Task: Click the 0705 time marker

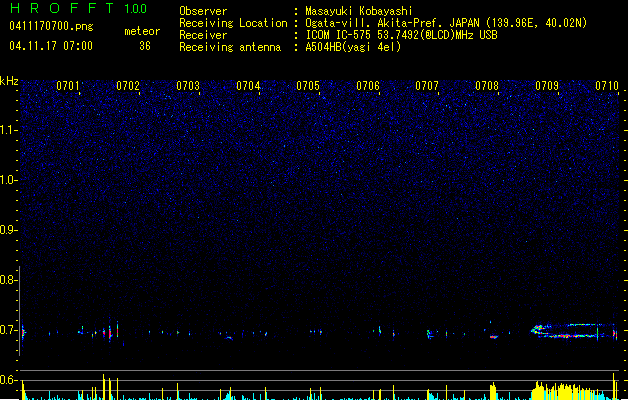Action: pos(308,86)
